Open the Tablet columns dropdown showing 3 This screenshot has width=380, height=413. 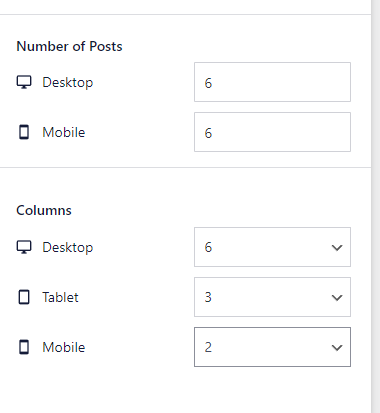click(272, 297)
